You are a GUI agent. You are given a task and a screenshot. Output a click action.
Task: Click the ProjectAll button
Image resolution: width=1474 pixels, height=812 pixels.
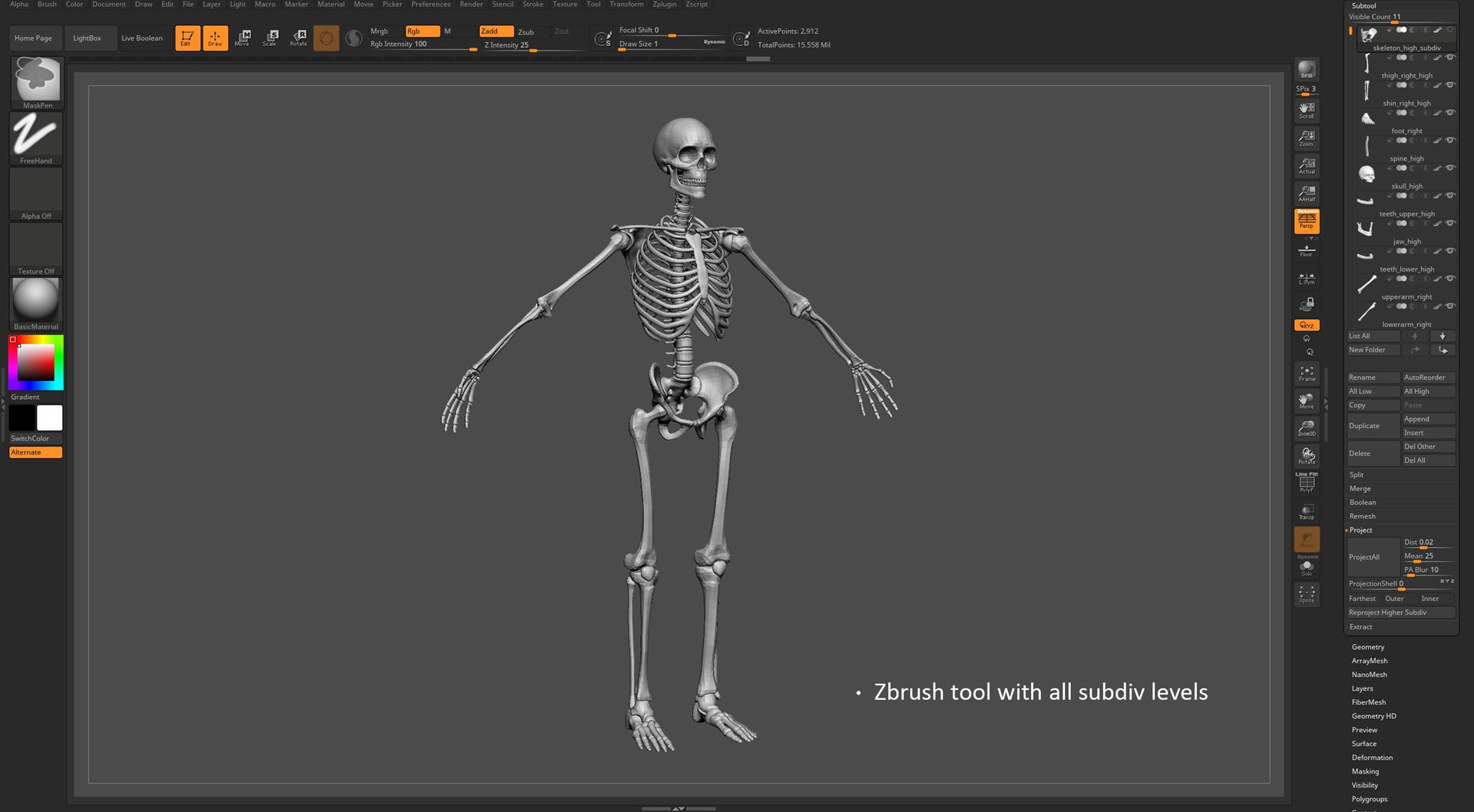[x=1373, y=557]
